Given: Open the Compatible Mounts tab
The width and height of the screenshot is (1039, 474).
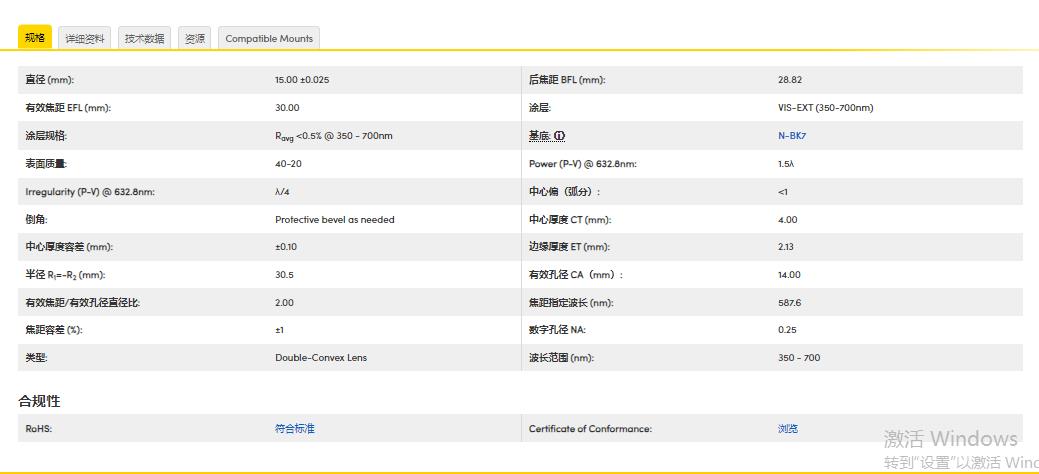Looking at the screenshot, I should pyautogui.click(x=269, y=38).
